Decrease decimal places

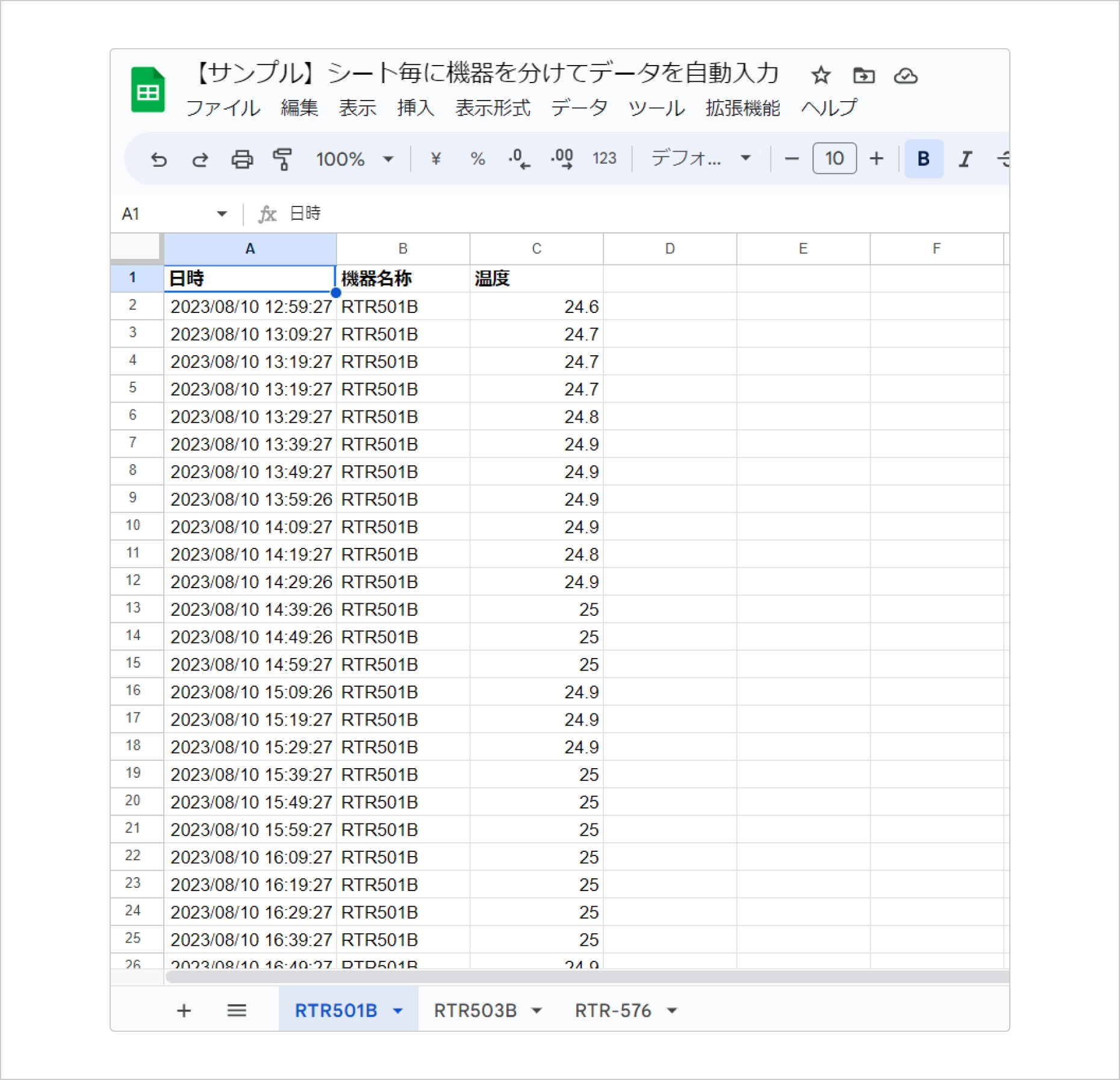(519, 159)
